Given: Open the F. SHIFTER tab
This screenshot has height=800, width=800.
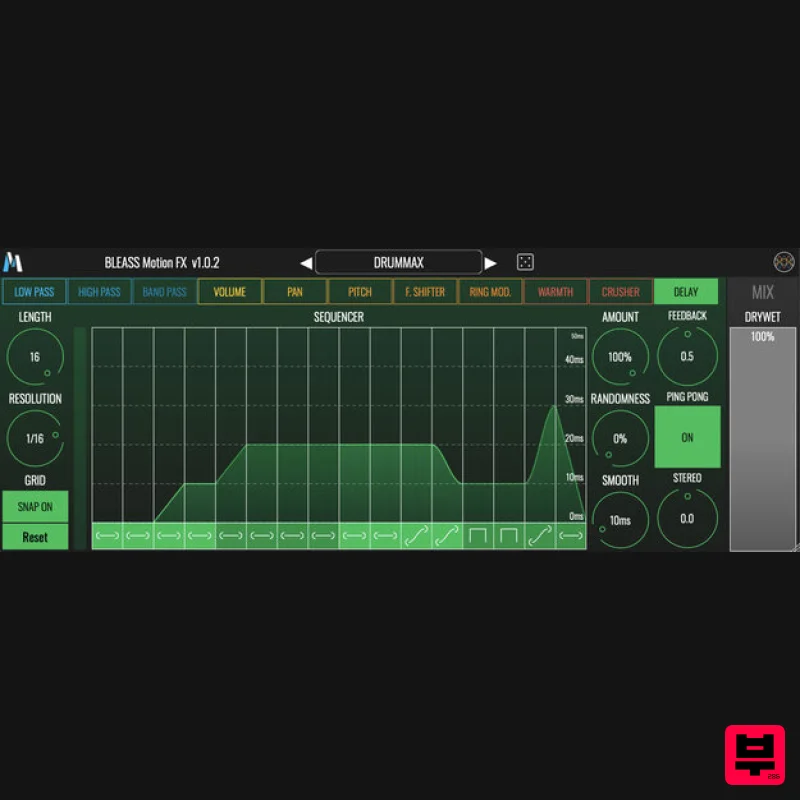Looking at the screenshot, I should 425,292.
